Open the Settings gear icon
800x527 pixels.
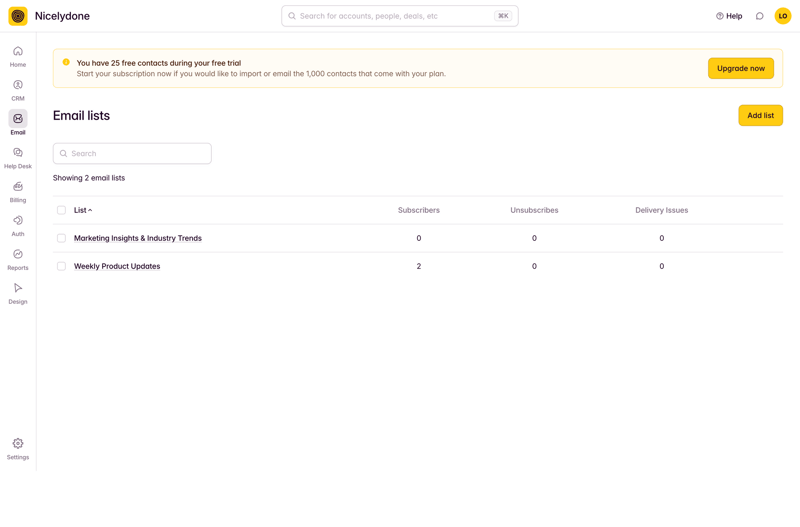[x=18, y=443]
